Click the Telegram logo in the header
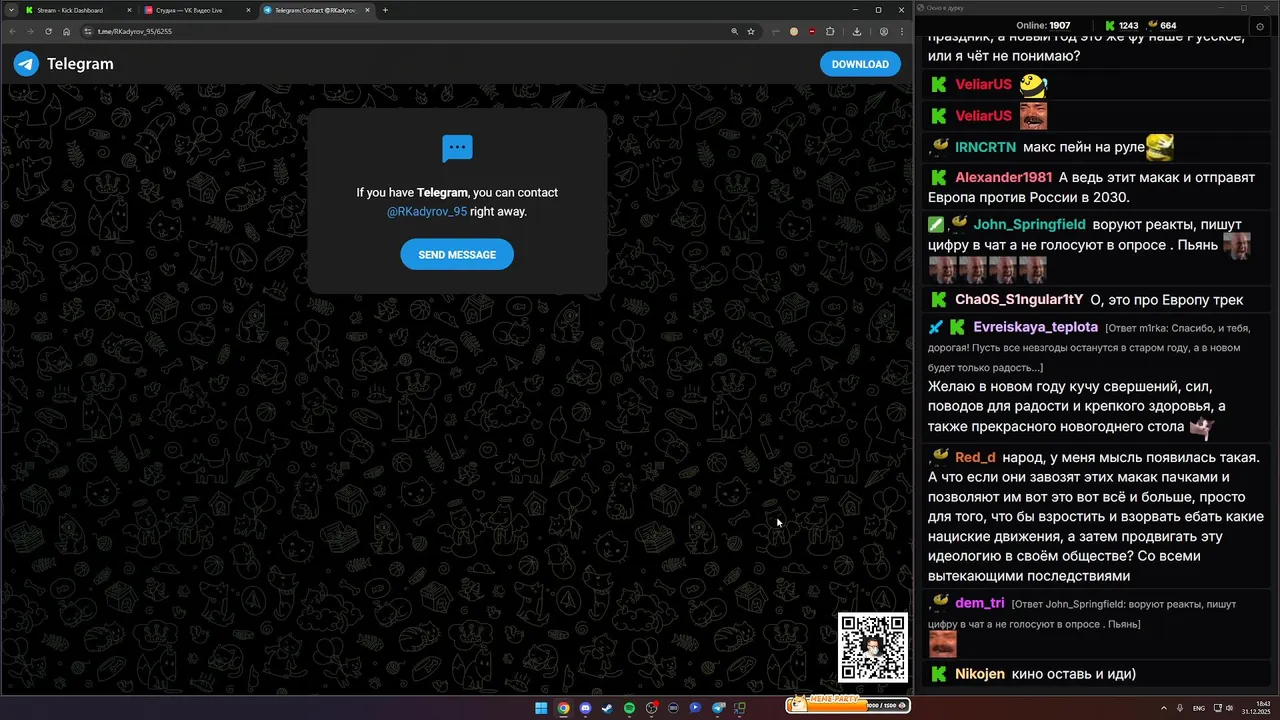Viewport: 1280px width, 720px height. (x=63, y=64)
